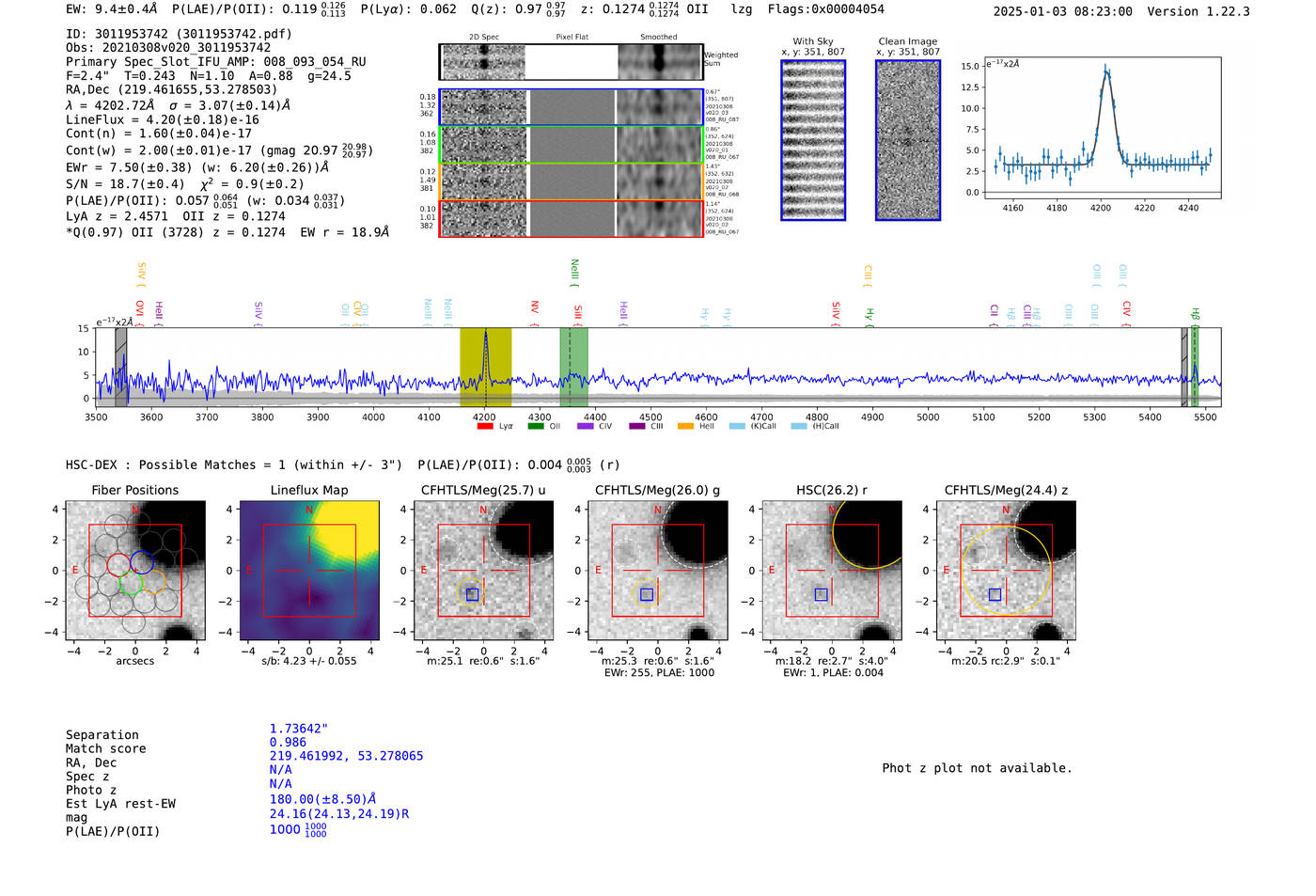The image size is (1316, 896).
Task: Click the green OII legend swatch
Action: (x=536, y=426)
